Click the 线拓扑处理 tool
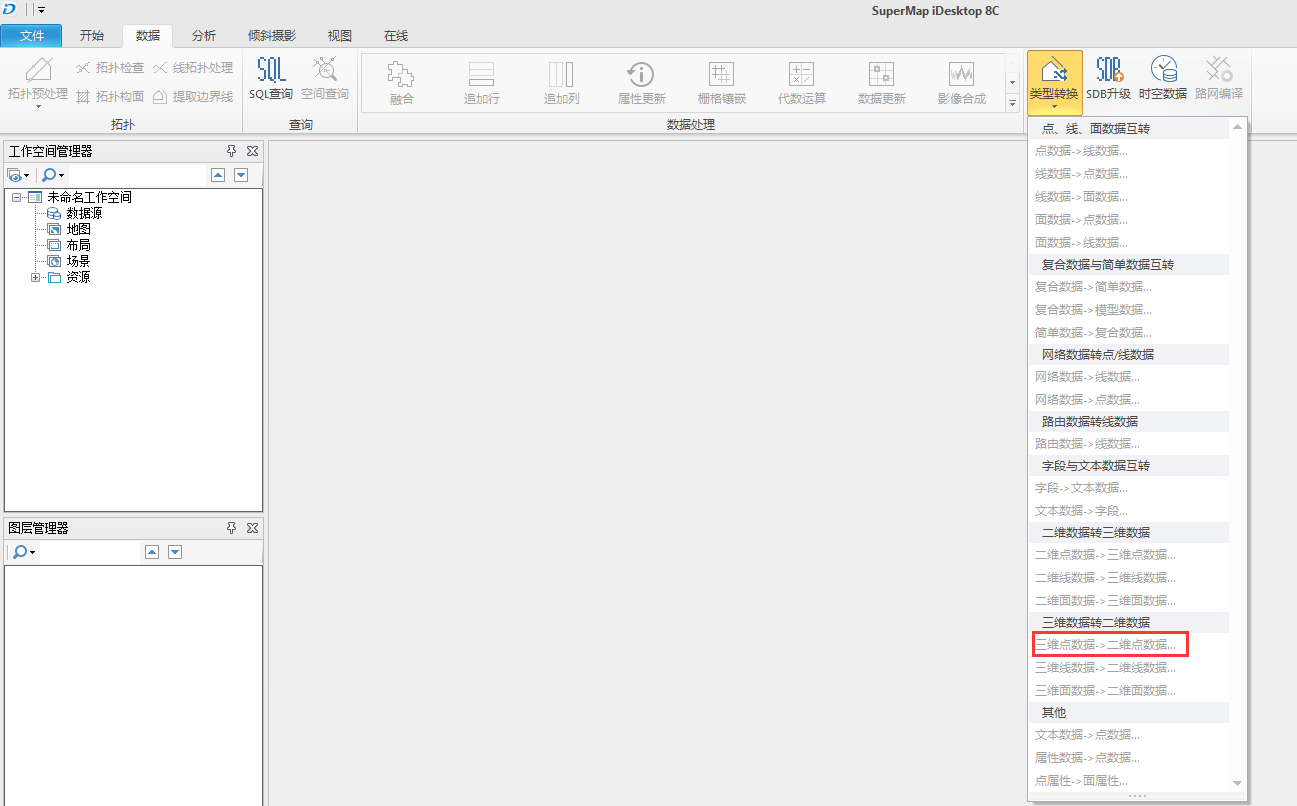 point(192,68)
